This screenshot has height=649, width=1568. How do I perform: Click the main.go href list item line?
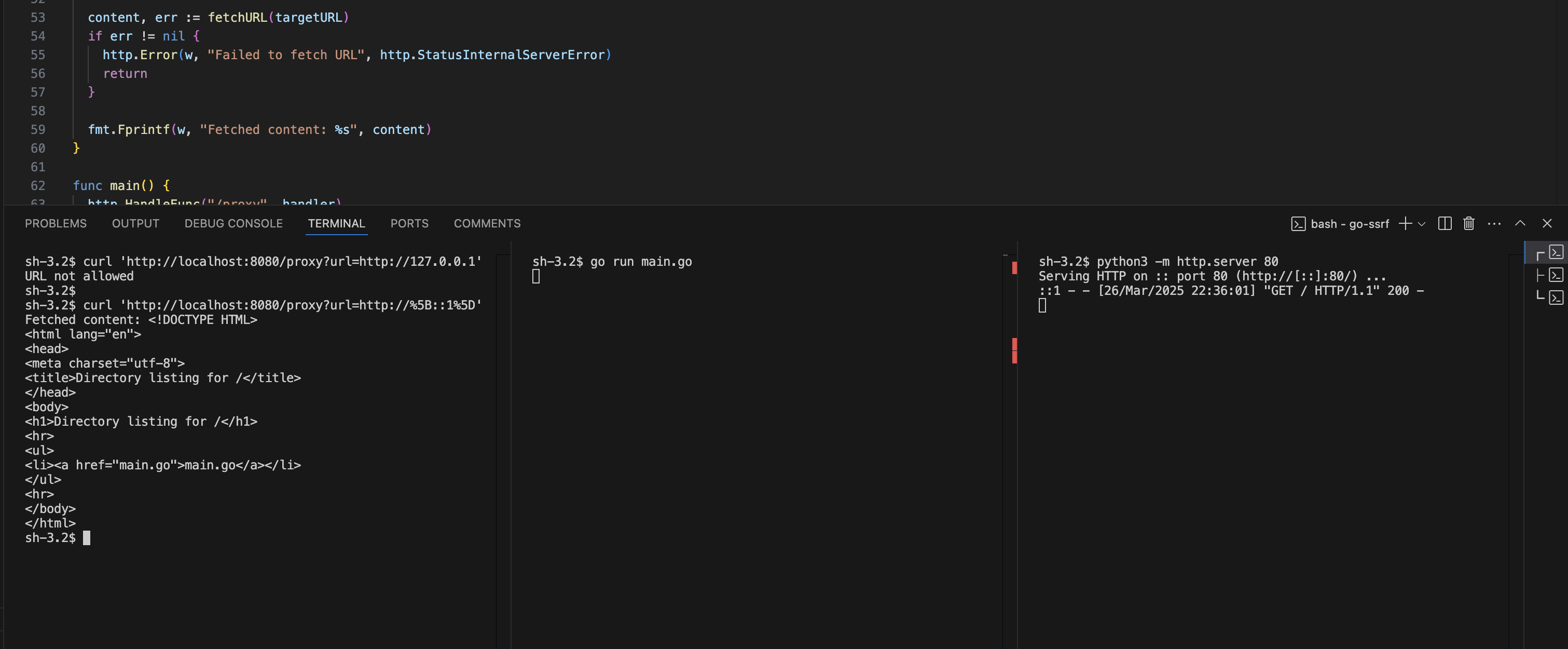[163, 465]
